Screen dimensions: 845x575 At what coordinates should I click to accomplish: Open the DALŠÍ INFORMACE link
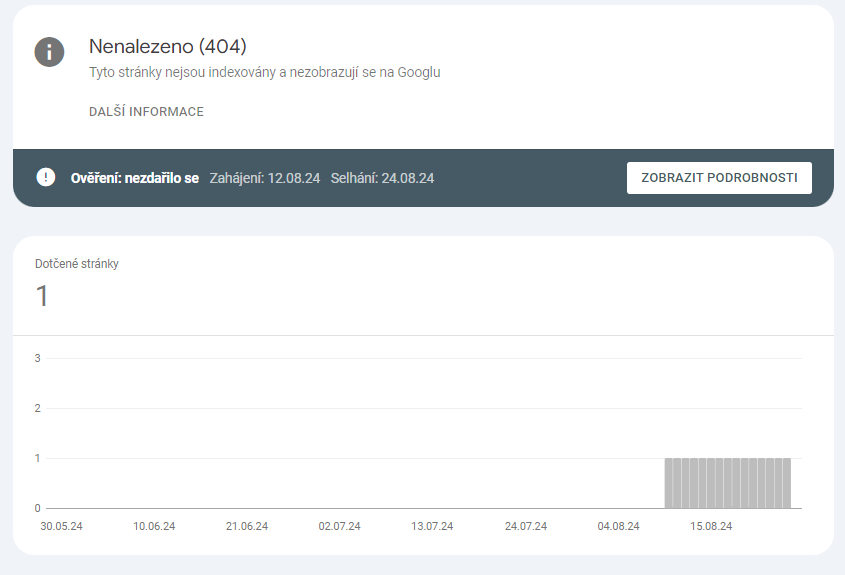tap(146, 112)
